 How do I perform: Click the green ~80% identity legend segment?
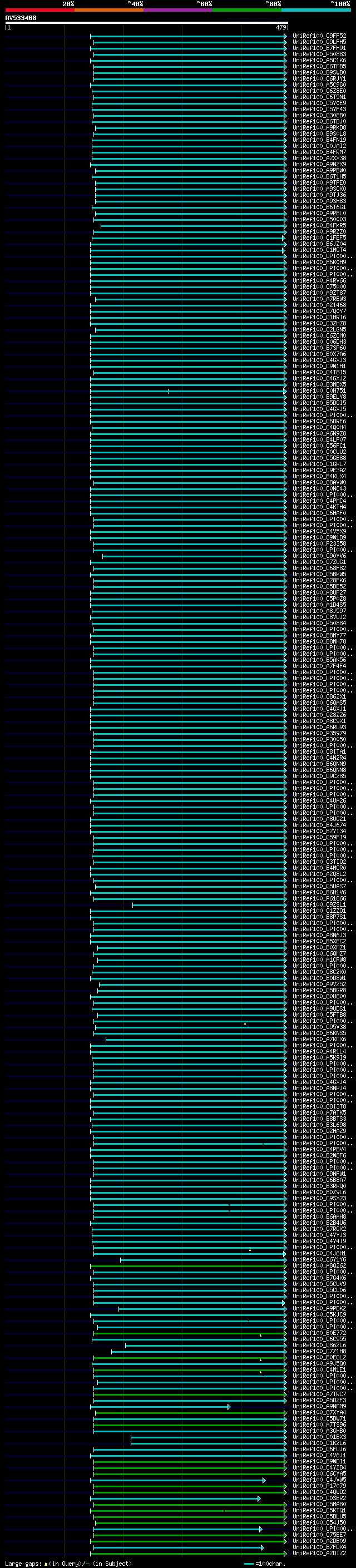(x=247, y=10)
